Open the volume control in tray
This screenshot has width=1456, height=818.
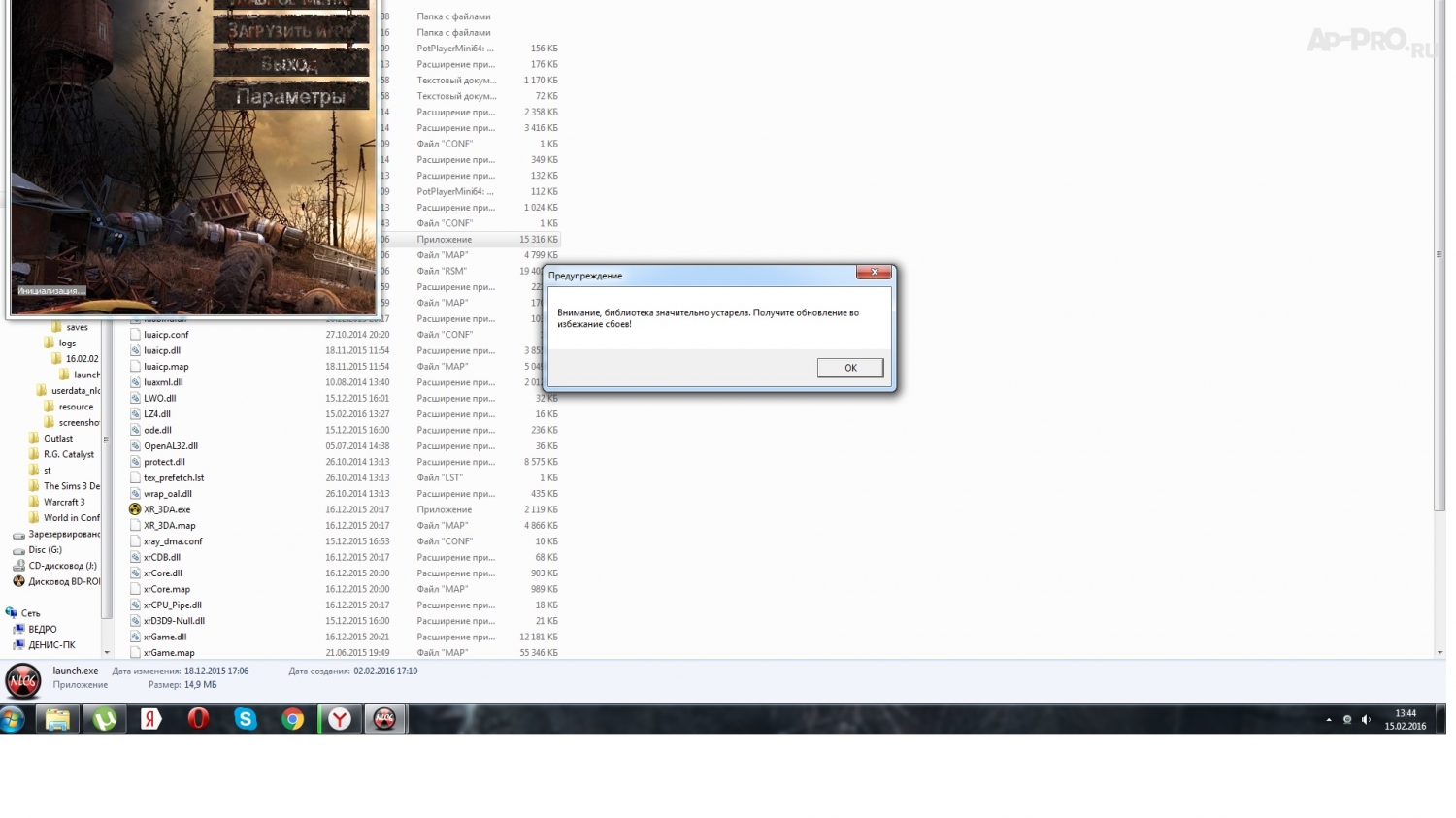coord(1365,720)
